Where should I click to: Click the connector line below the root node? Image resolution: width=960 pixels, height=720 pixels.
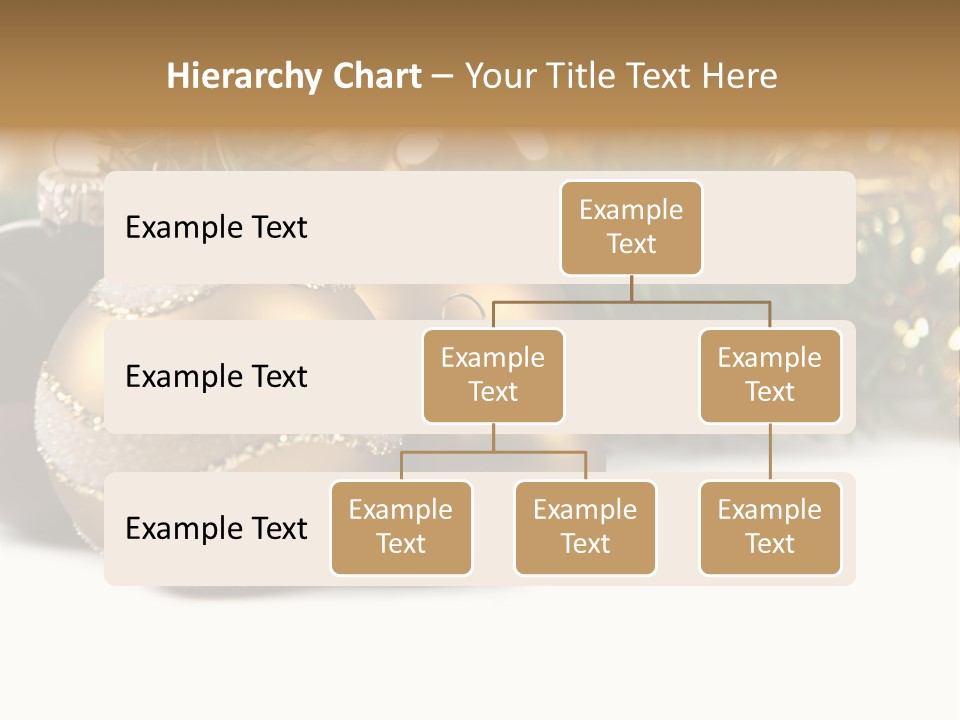pos(631,289)
